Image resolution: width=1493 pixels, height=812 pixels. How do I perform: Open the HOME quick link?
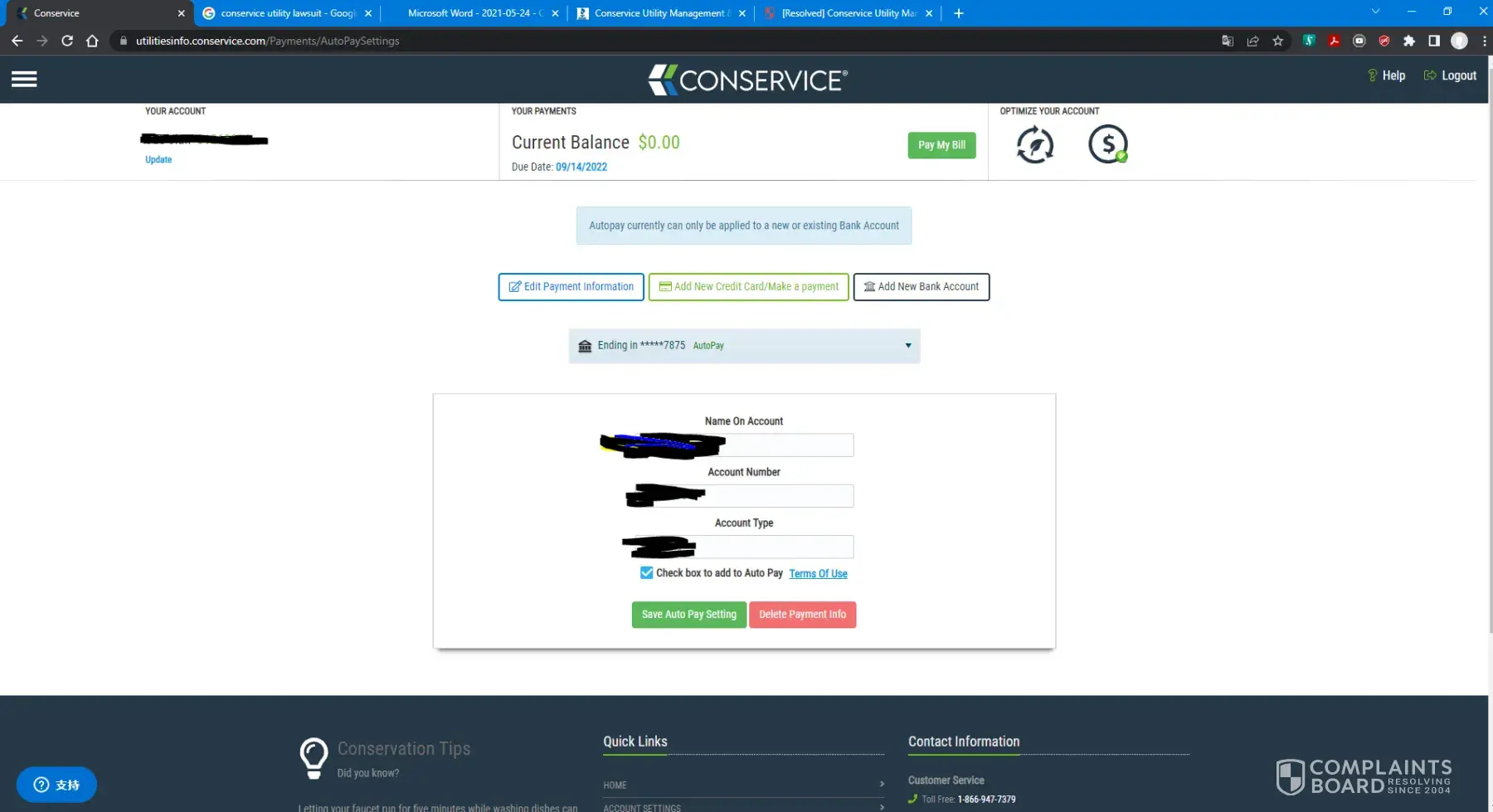coord(615,785)
